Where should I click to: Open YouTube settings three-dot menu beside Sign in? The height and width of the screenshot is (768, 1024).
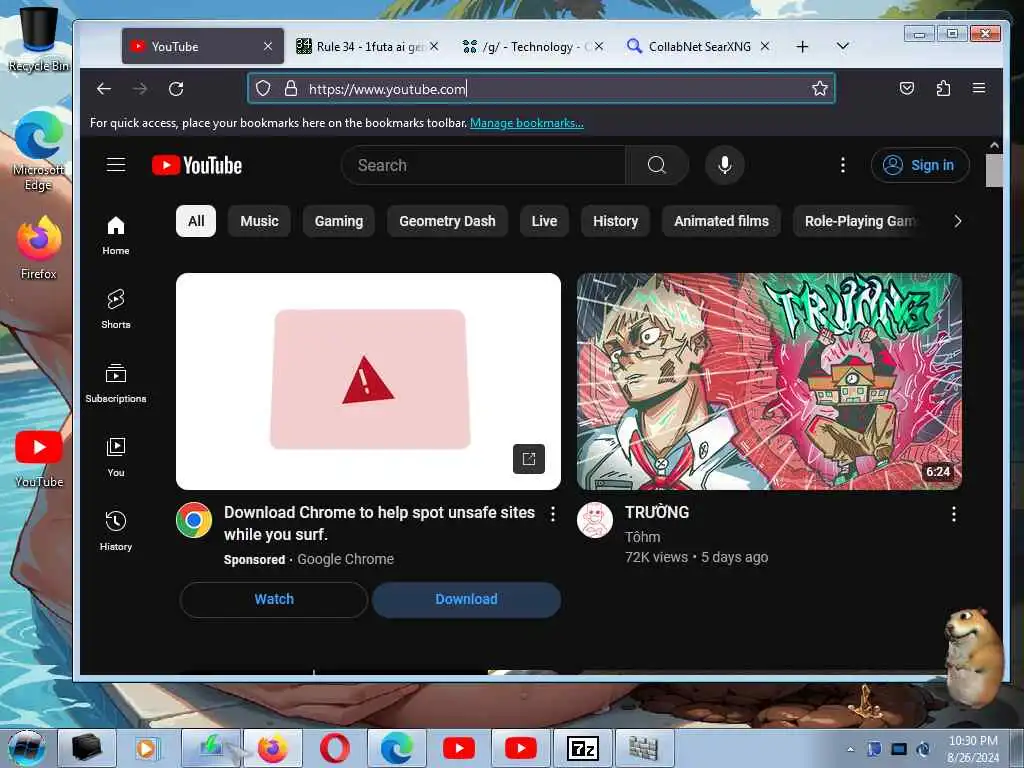[x=842, y=165]
